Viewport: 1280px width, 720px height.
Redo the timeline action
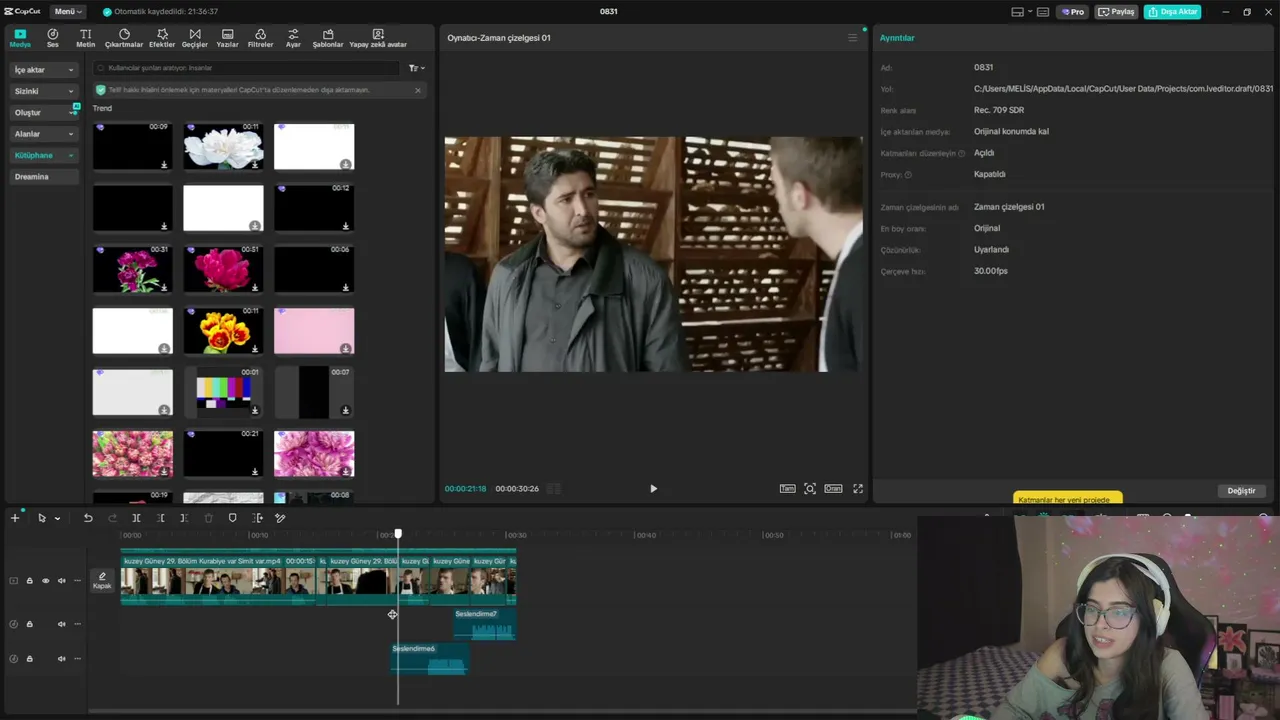click(x=112, y=518)
